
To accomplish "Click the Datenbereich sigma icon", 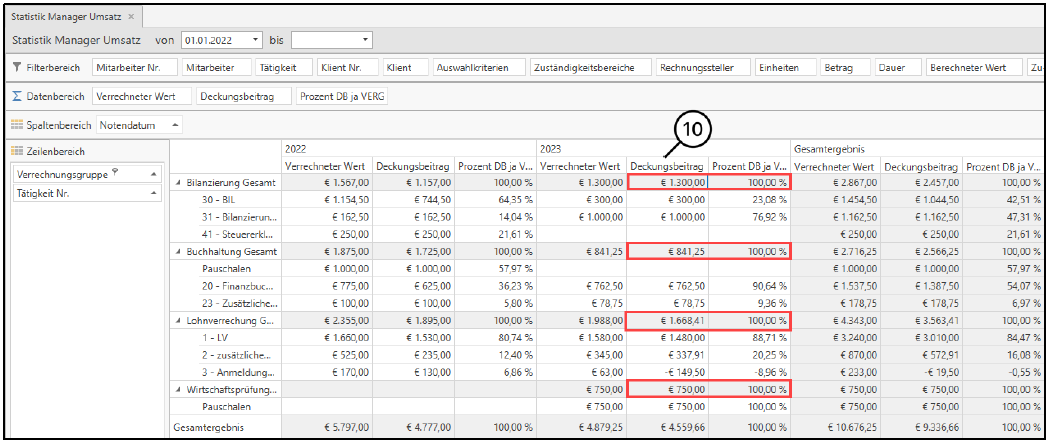I will [17, 97].
